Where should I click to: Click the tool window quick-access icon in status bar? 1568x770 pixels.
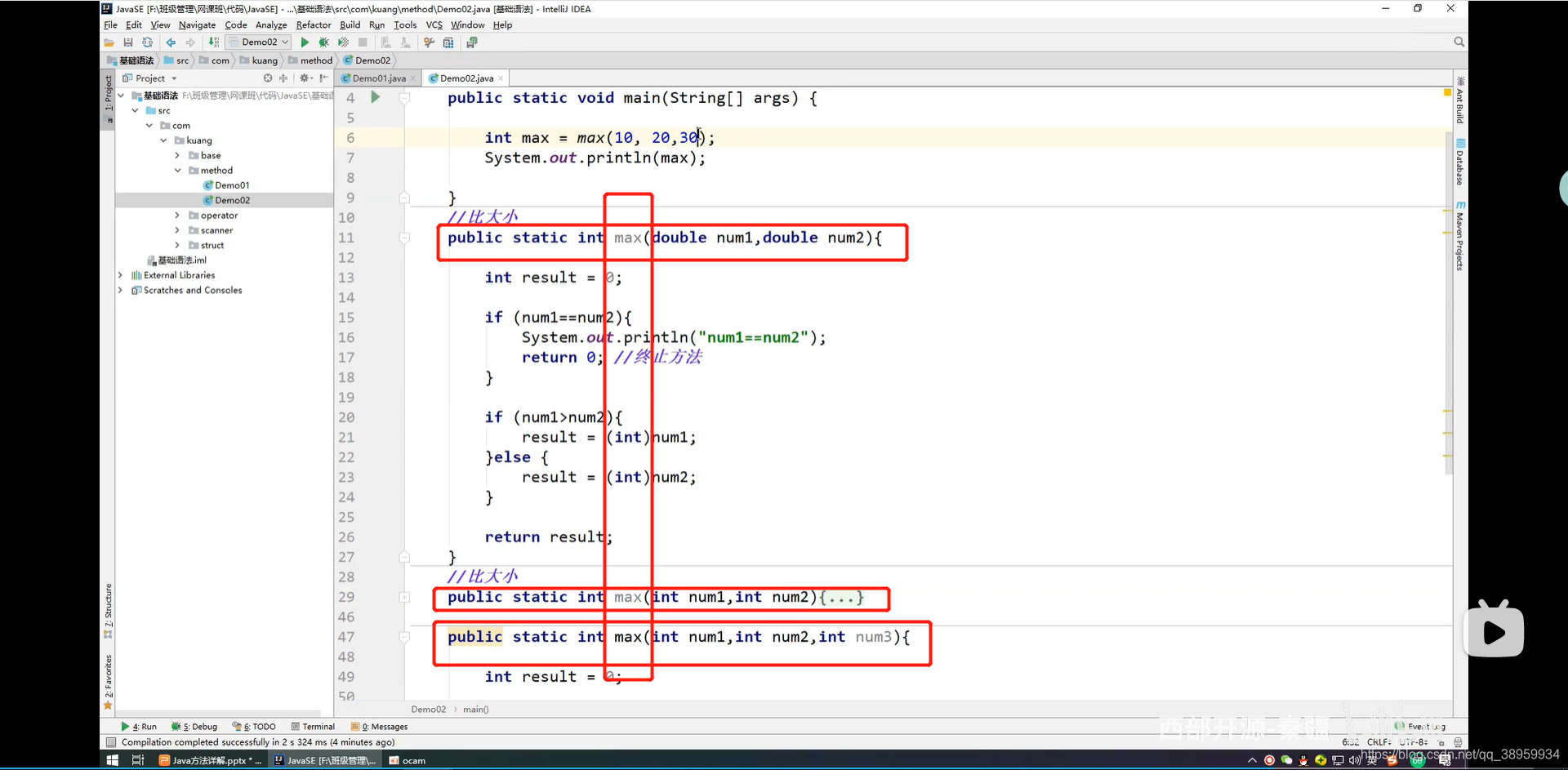[111, 742]
